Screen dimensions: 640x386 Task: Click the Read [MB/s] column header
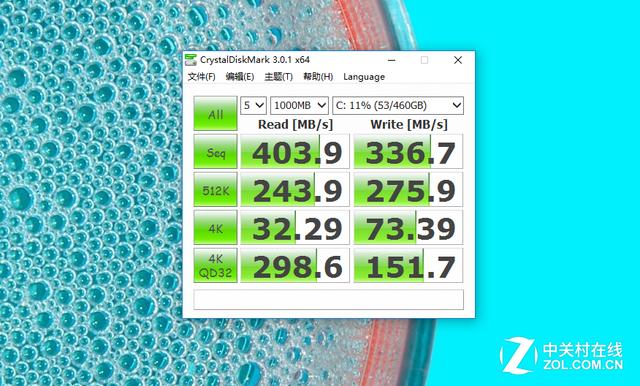[295, 124]
